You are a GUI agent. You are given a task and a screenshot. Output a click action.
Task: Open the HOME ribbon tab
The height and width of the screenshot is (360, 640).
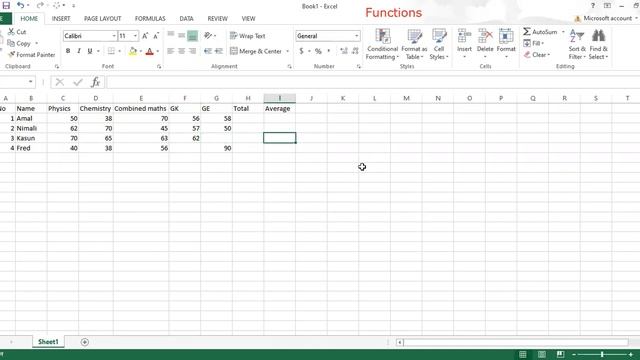[x=29, y=18]
